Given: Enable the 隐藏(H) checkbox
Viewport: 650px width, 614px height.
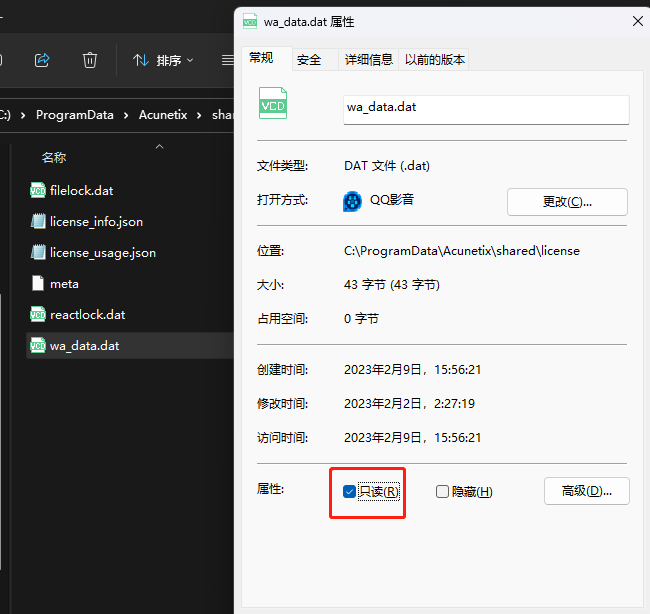Looking at the screenshot, I should click(x=442, y=492).
